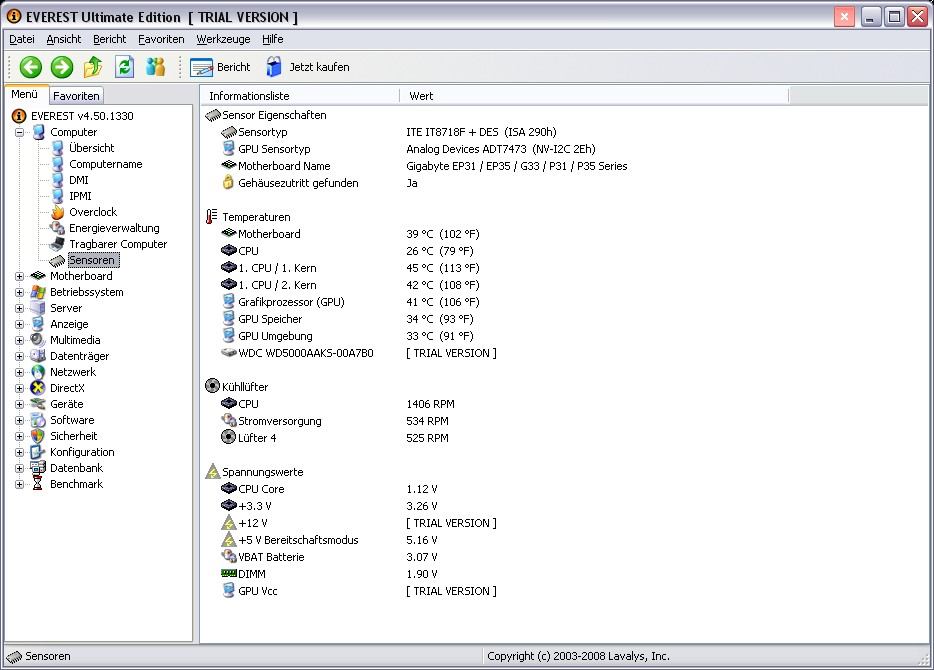Select the CPU Core voltage row
The image size is (934, 670).
coord(329,489)
